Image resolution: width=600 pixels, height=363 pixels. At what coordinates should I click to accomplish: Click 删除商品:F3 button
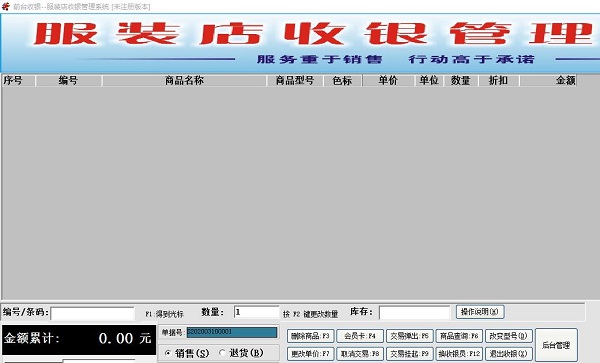coord(310,336)
